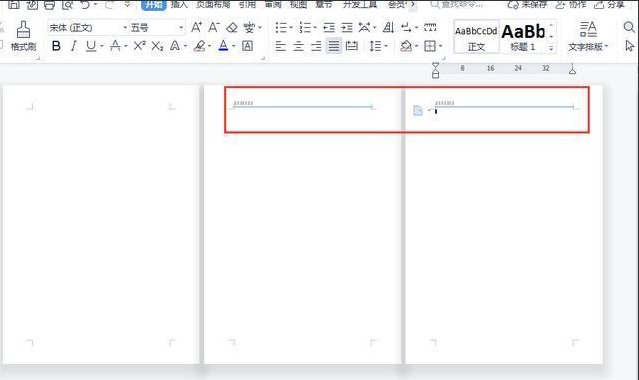Switch to the 开始 tab
The width and height of the screenshot is (639, 380).
coord(154,4)
